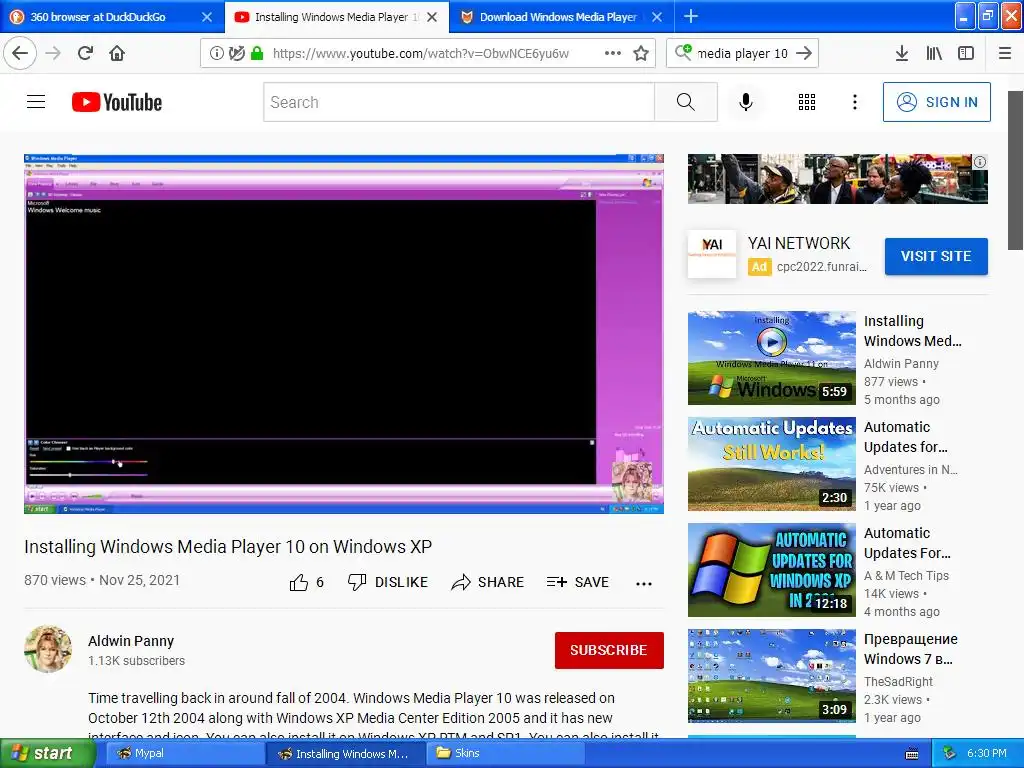Click the SIGN IN button
The width and height of the screenshot is (1024, 768).
pos(936,102)
